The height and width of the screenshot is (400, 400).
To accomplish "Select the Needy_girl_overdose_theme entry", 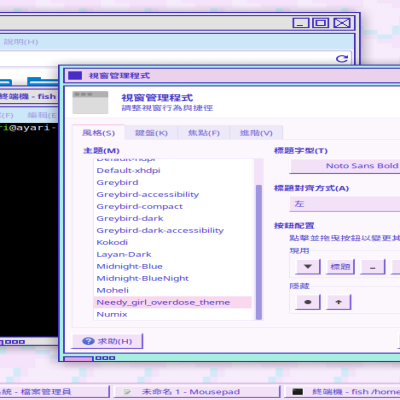I will (173, 302).
